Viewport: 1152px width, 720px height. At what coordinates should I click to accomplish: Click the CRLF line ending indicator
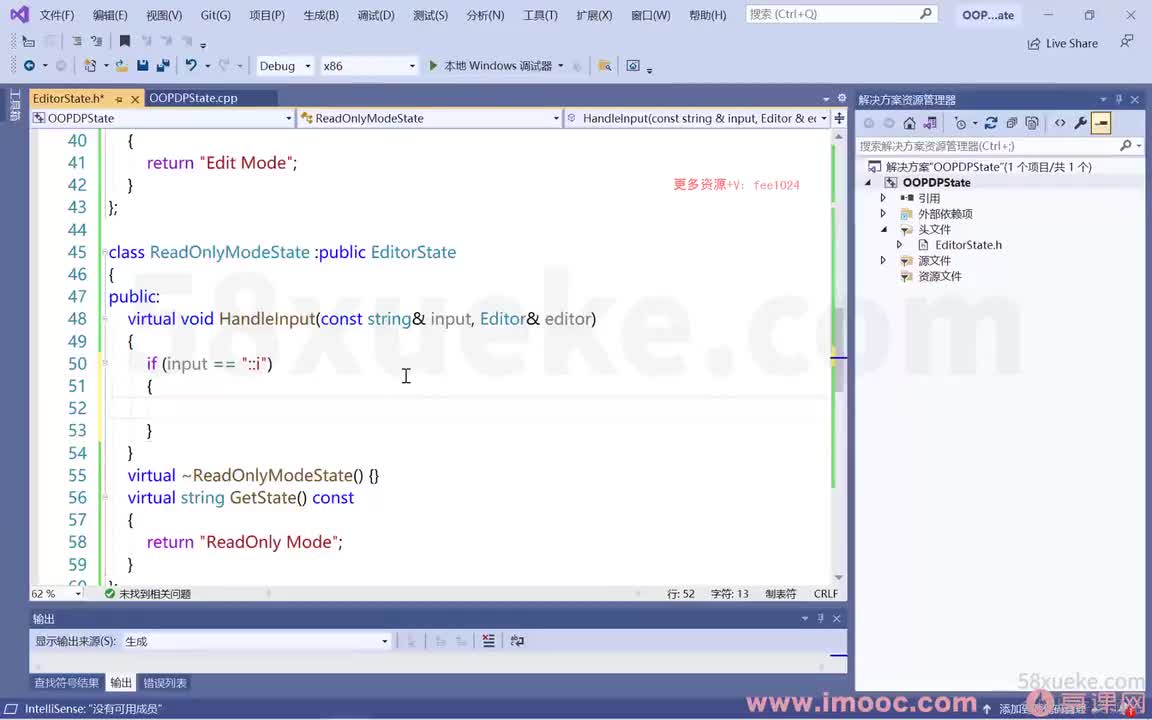(x=826, y=594)
